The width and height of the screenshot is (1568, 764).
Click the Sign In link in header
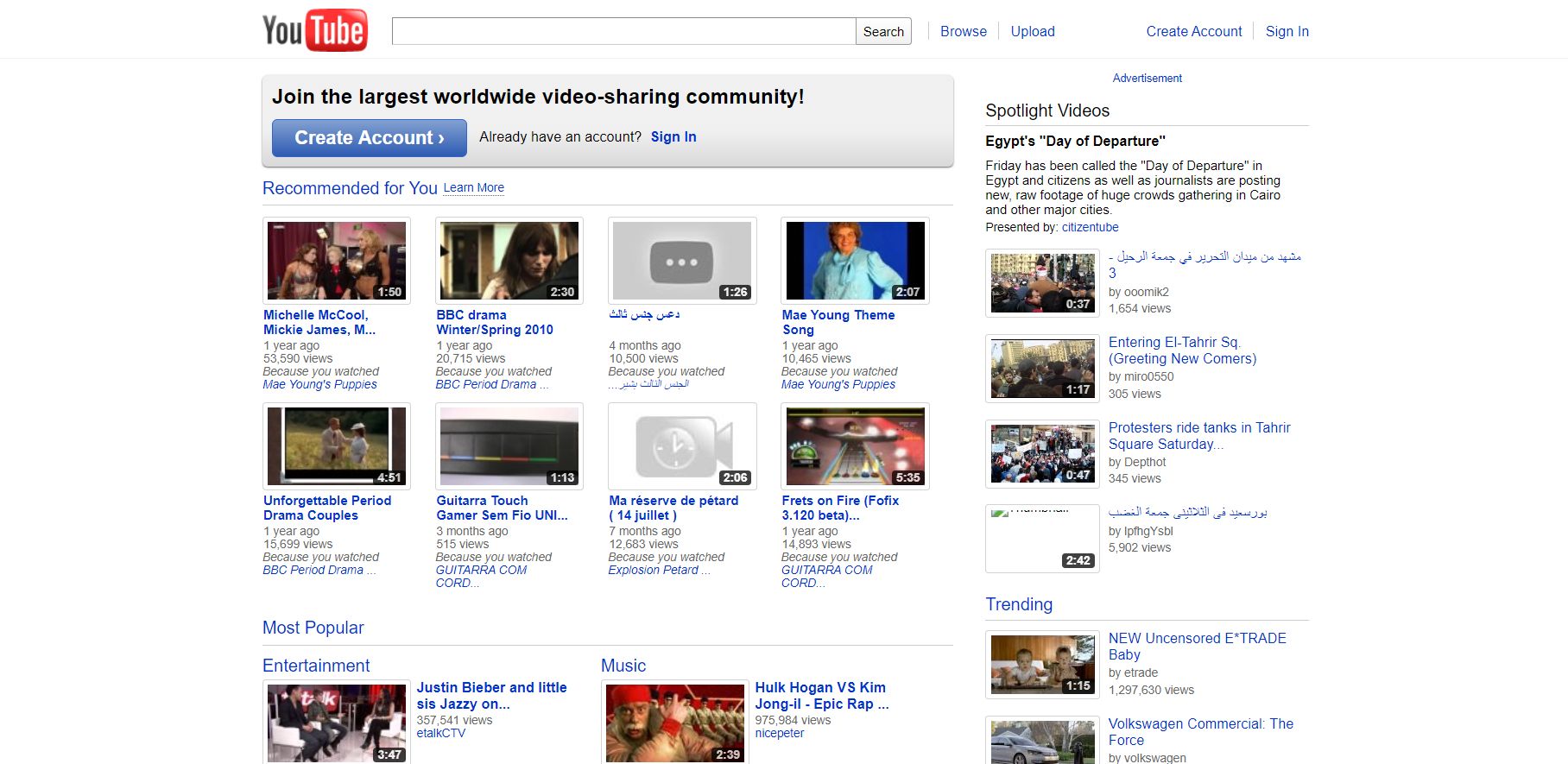[x=1287, y=31]
